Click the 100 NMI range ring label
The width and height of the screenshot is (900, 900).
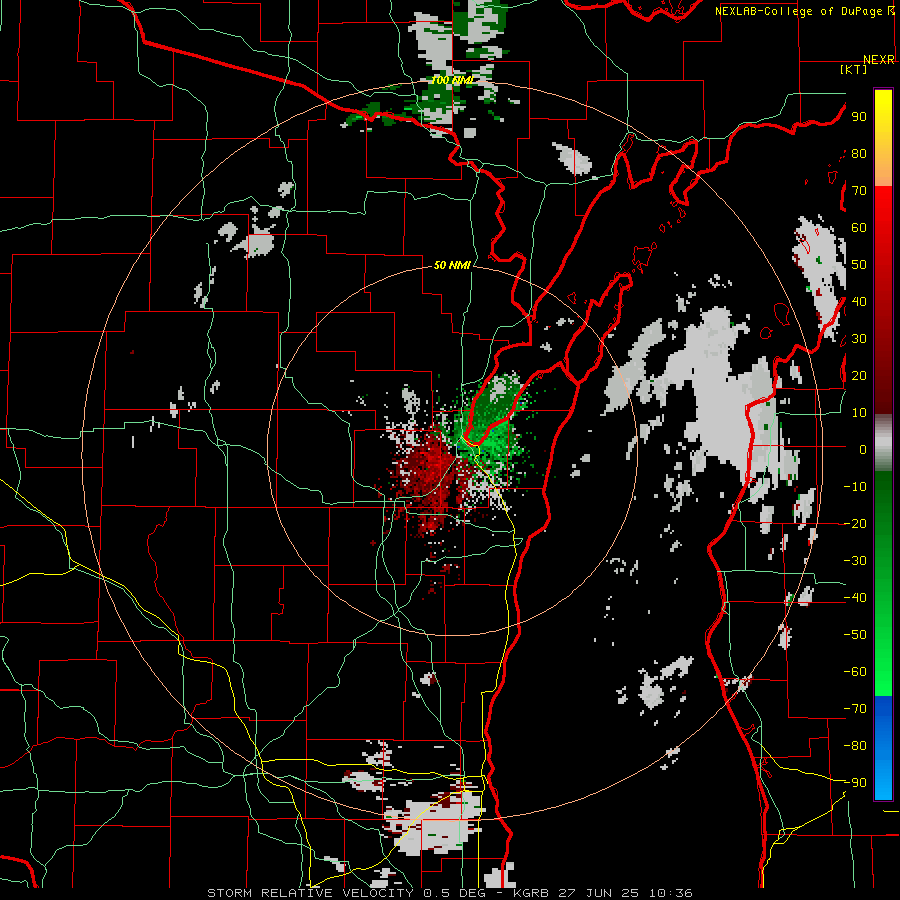point(452,80)
